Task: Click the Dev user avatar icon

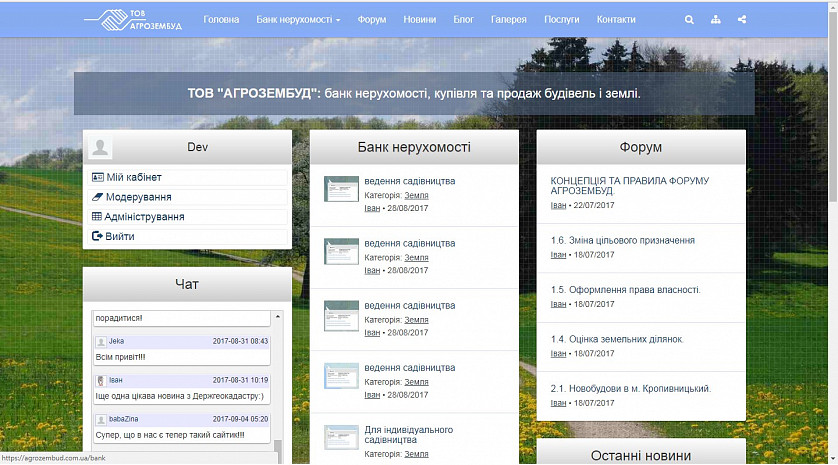Action: coord(100,147)
